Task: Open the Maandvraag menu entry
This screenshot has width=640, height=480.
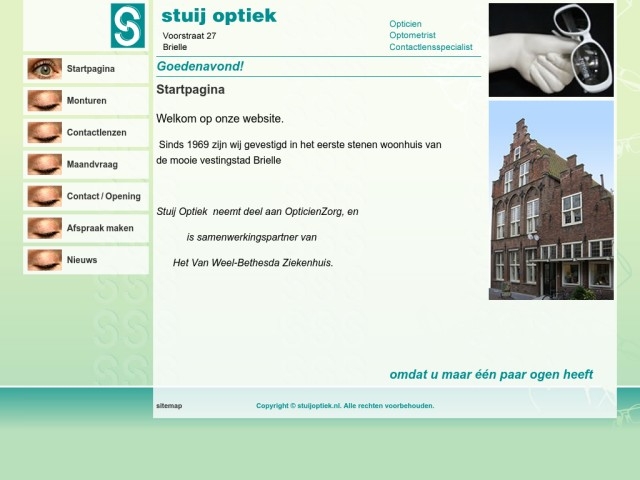Action: point(92,165)
